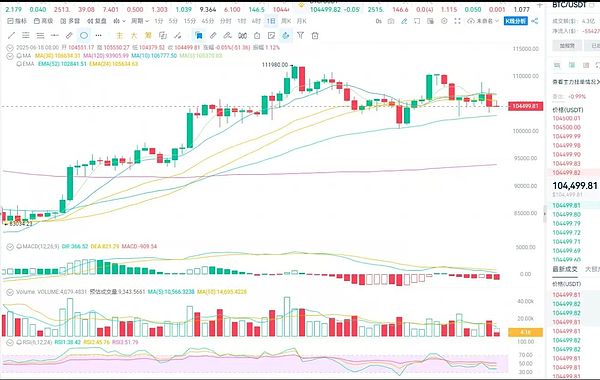Click the blue bookmark flag tool
This screenshot has width=600, height=380.
199,36
